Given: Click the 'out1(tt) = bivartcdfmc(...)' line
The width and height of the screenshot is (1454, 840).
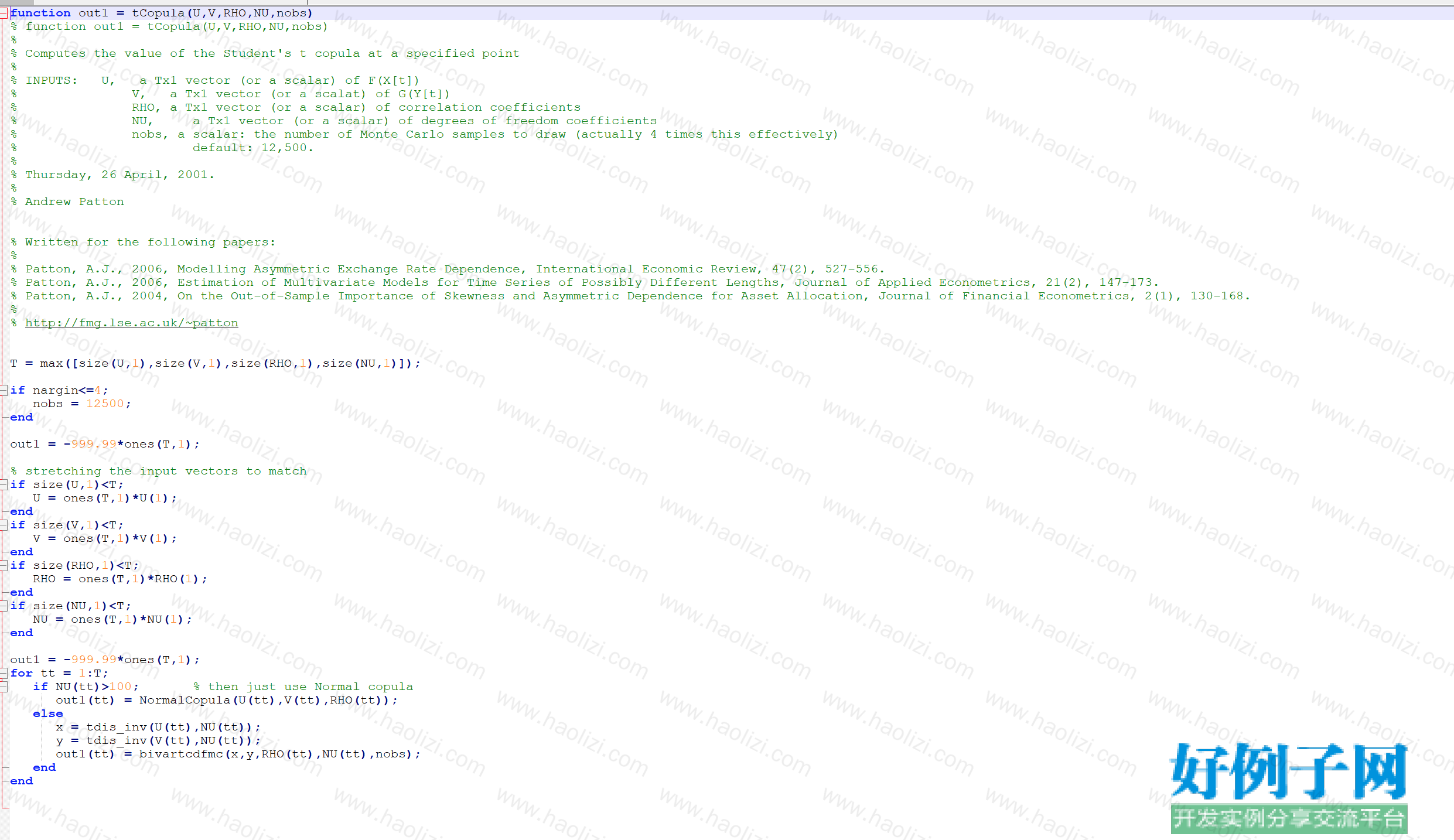Looking at the screenshot, I should point(238,754).
